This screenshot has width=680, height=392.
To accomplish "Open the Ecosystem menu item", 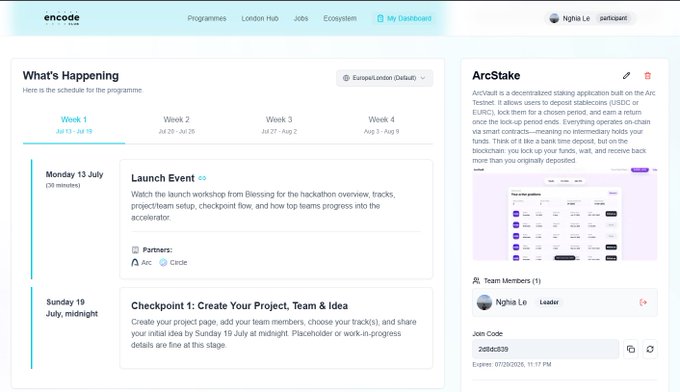I will pyautogui.click(x=340, y=19).
